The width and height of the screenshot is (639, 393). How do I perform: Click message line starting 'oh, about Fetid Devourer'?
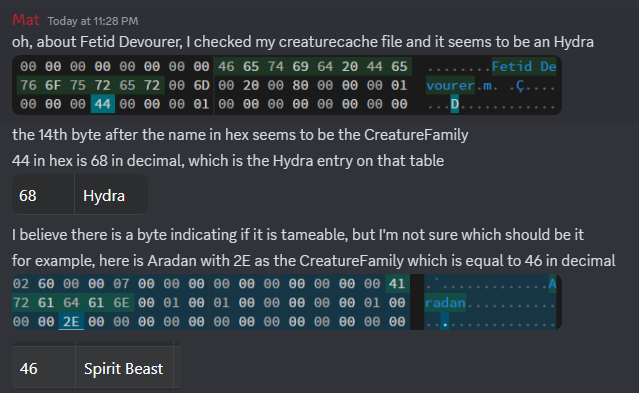(x=303, y=42)
